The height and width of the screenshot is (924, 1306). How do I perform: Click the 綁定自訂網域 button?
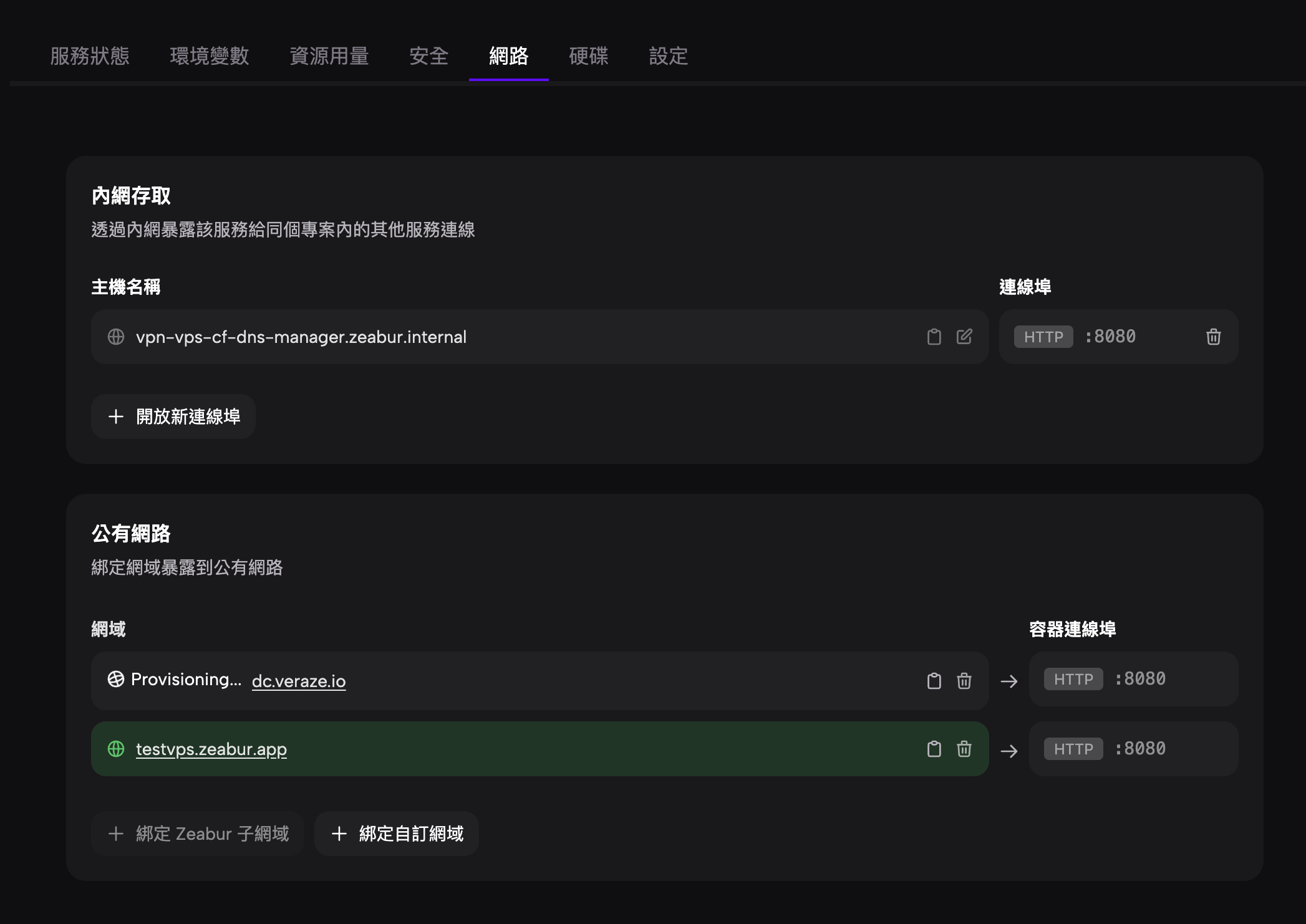pyautogui.click(x=397, y=834)
